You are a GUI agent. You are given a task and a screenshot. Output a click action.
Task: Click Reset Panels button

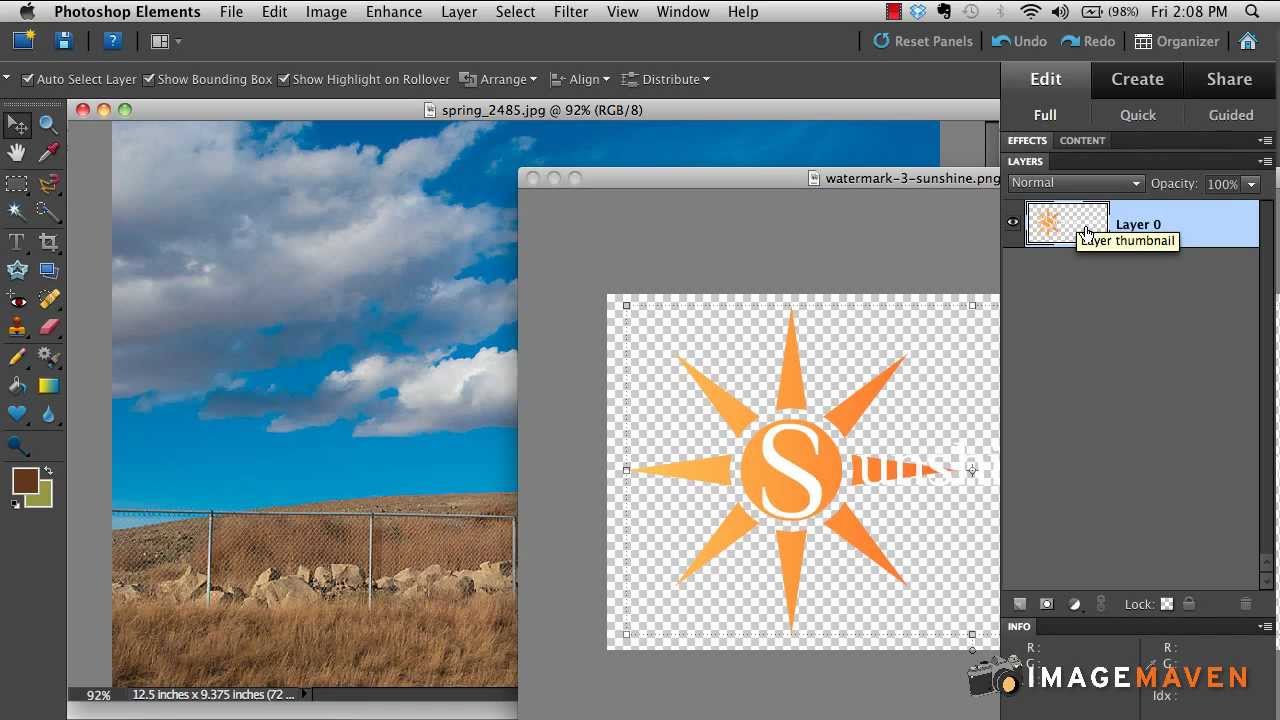[x=922, y=41]
